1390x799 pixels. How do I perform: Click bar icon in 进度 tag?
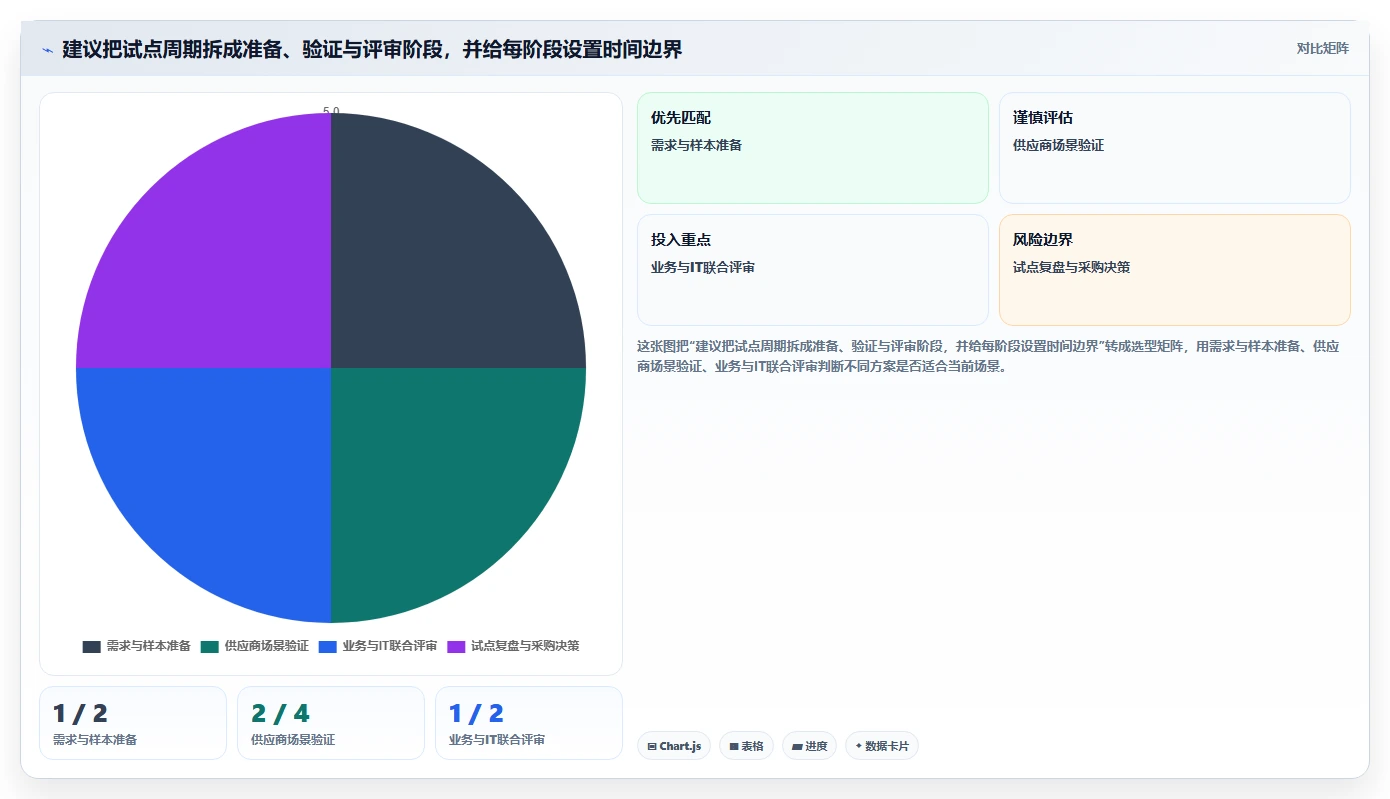[797, 746]
